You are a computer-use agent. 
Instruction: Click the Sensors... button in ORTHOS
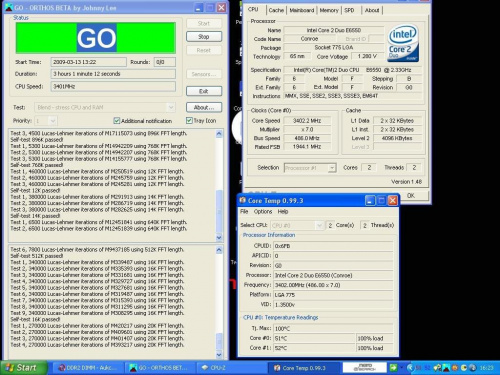(204, 74)
